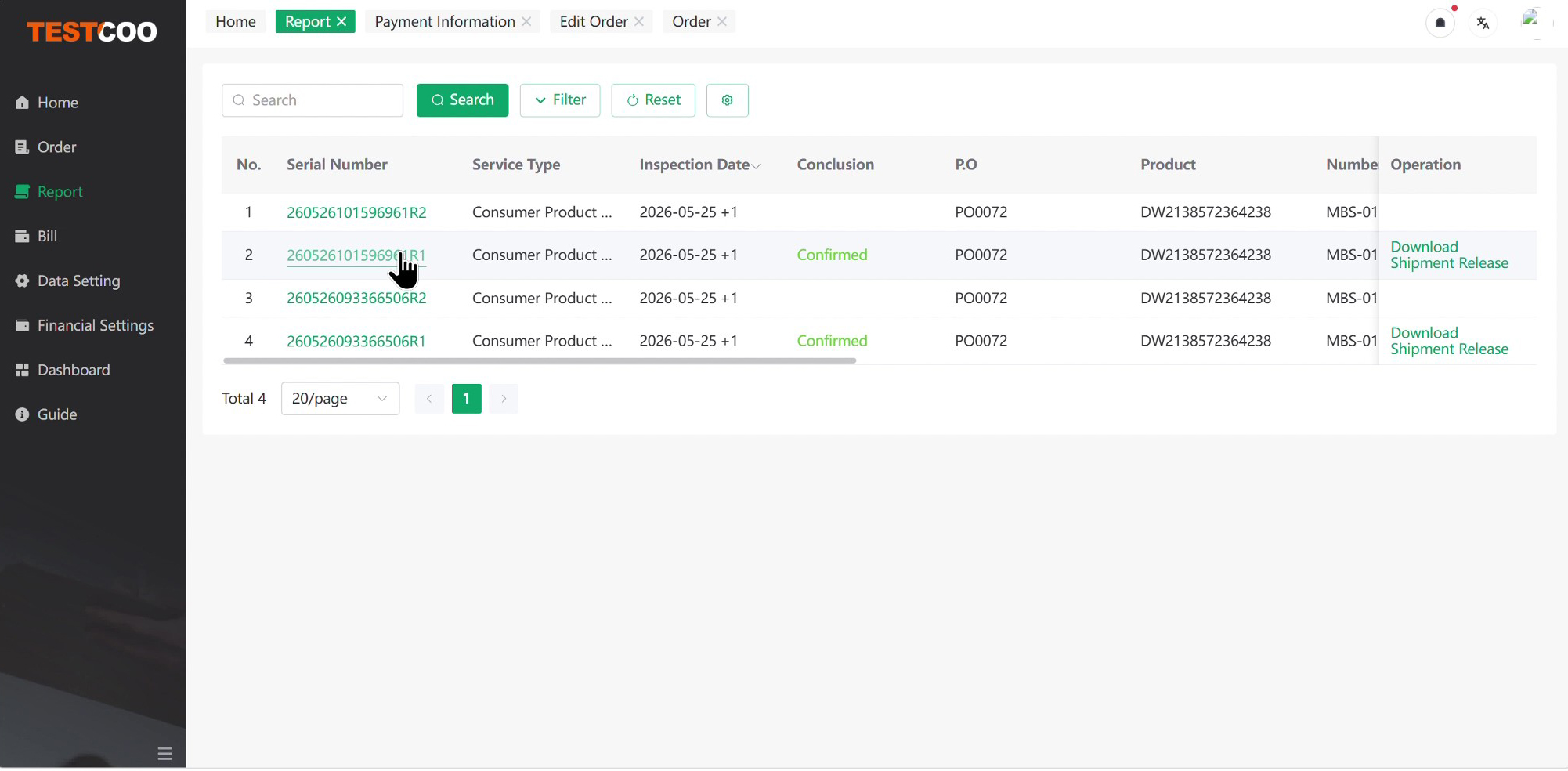Click the language translation icon
This screenshot has height=771, width=1568.
(1483, 23)
